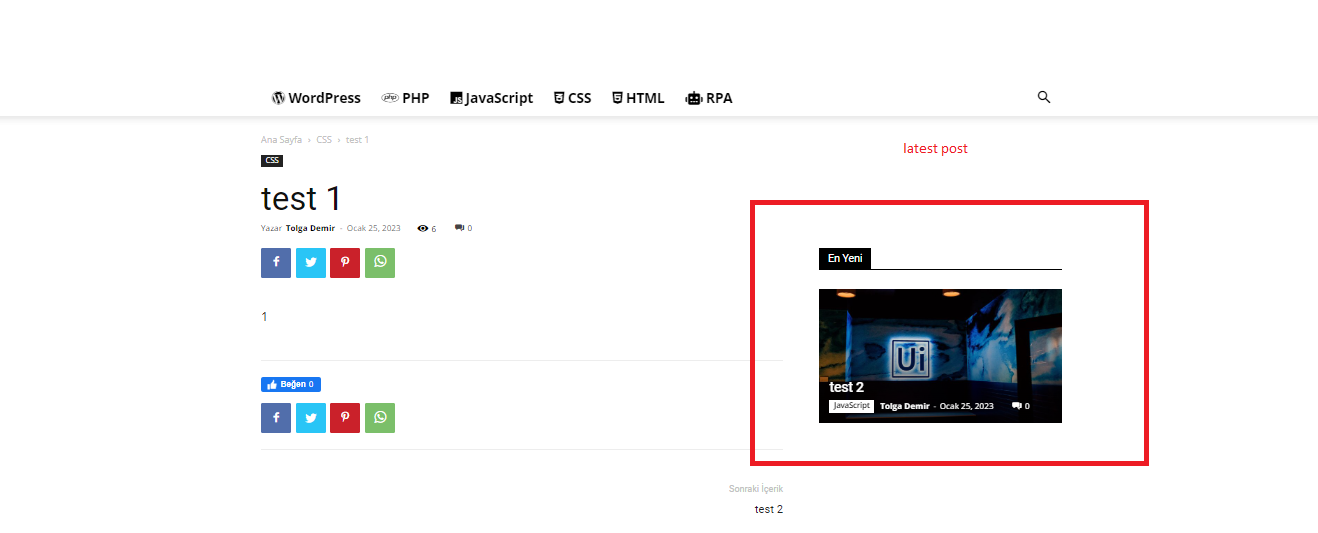Open the WordPress menu item

(x=316, y=98)
